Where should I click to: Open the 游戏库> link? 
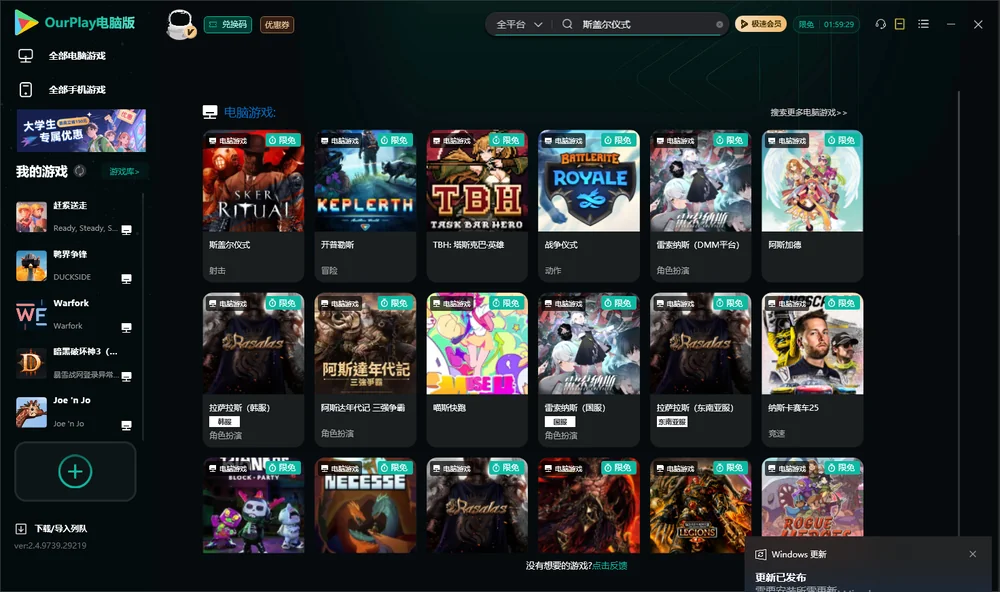124,172
